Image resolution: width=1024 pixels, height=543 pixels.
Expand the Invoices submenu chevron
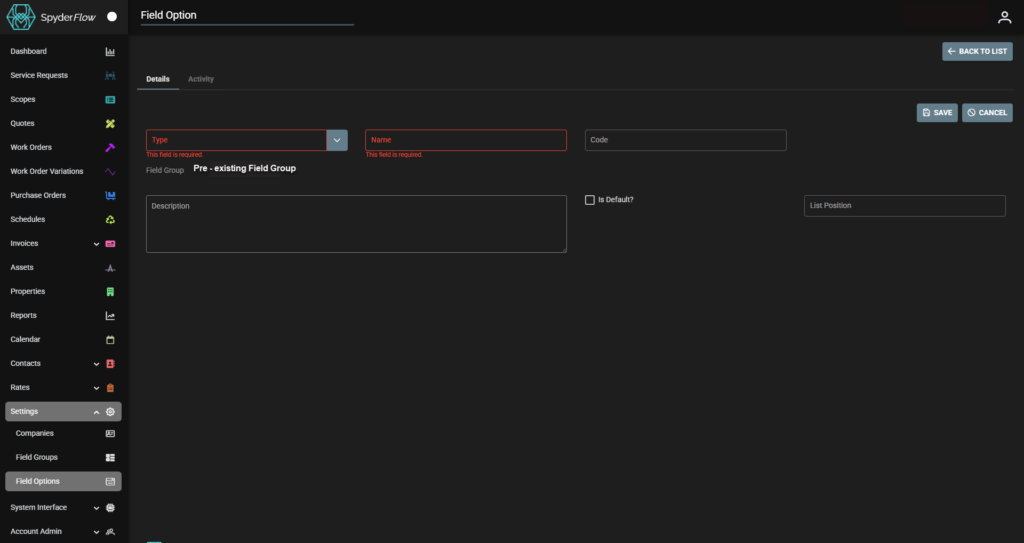pyautogui.click(x=96, y=244)
